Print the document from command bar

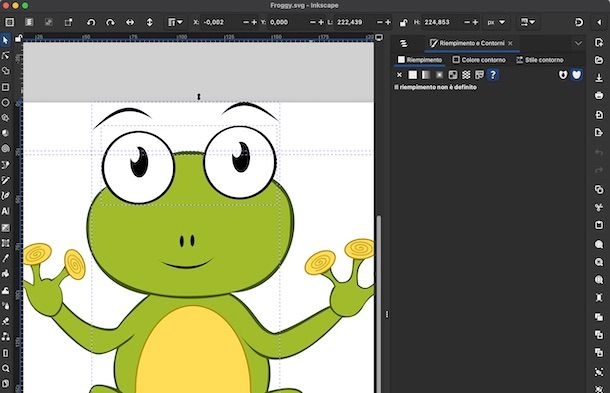pos(599,95)
